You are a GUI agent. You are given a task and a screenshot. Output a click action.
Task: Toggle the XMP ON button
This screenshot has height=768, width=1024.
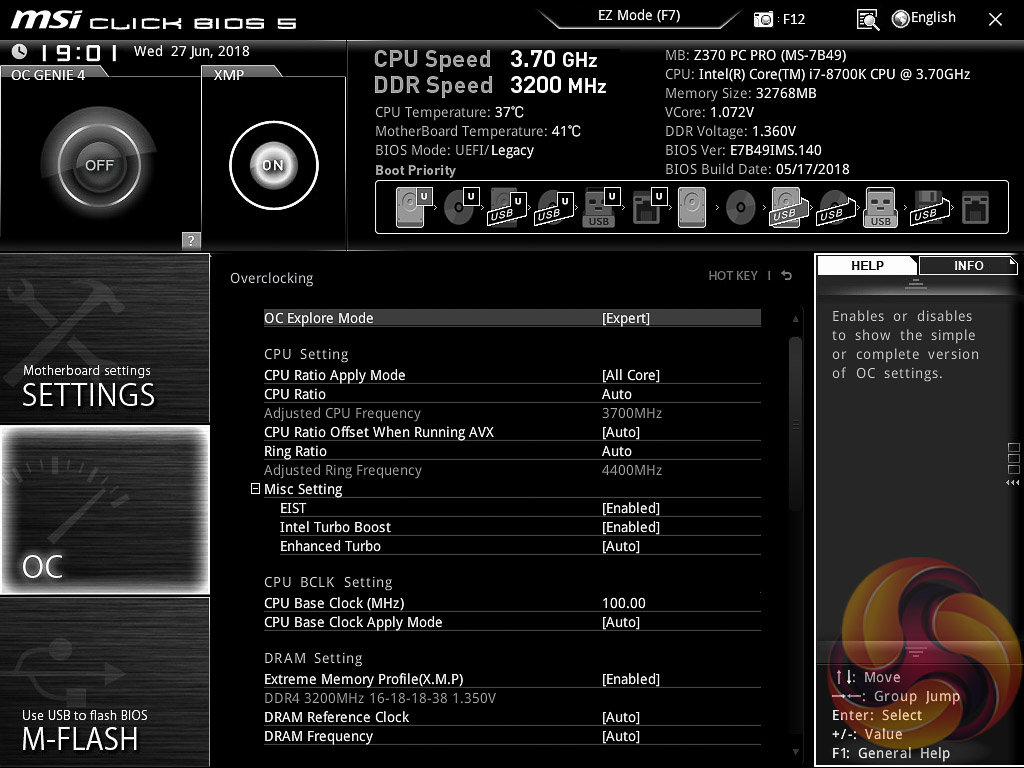(273, 165)
